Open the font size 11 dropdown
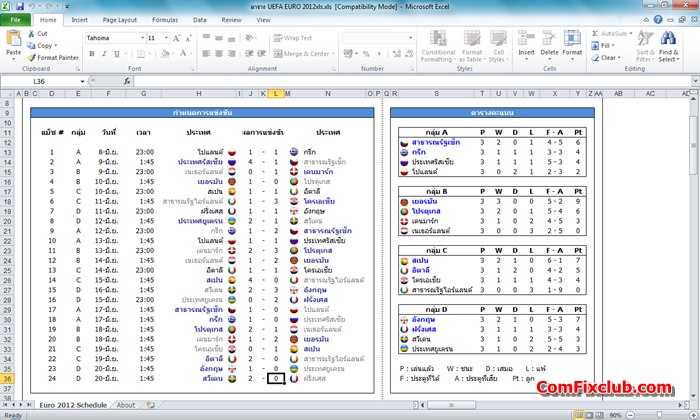 pos(166,38)
